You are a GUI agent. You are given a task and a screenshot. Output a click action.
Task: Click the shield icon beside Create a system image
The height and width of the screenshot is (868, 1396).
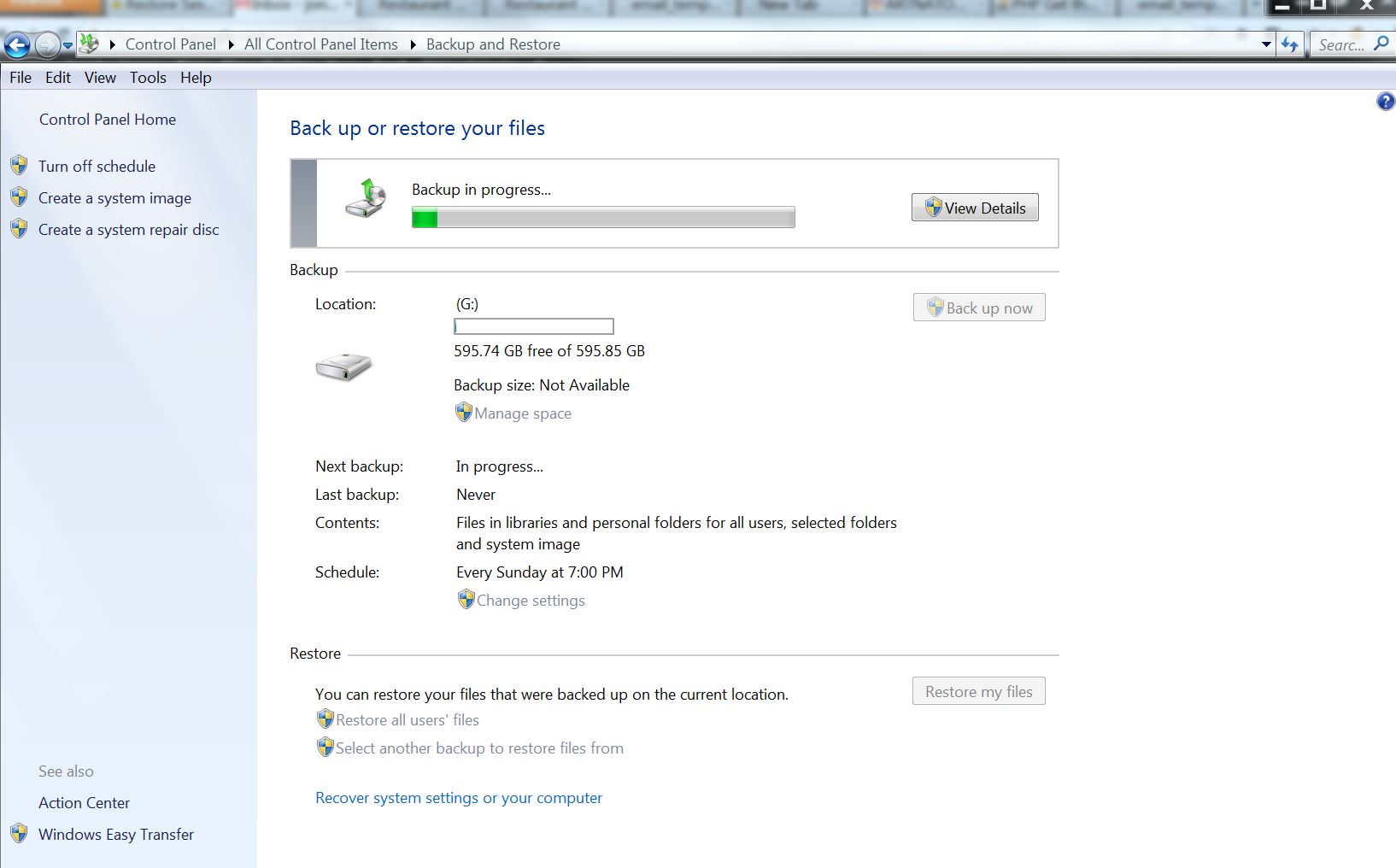coord(19,197)
